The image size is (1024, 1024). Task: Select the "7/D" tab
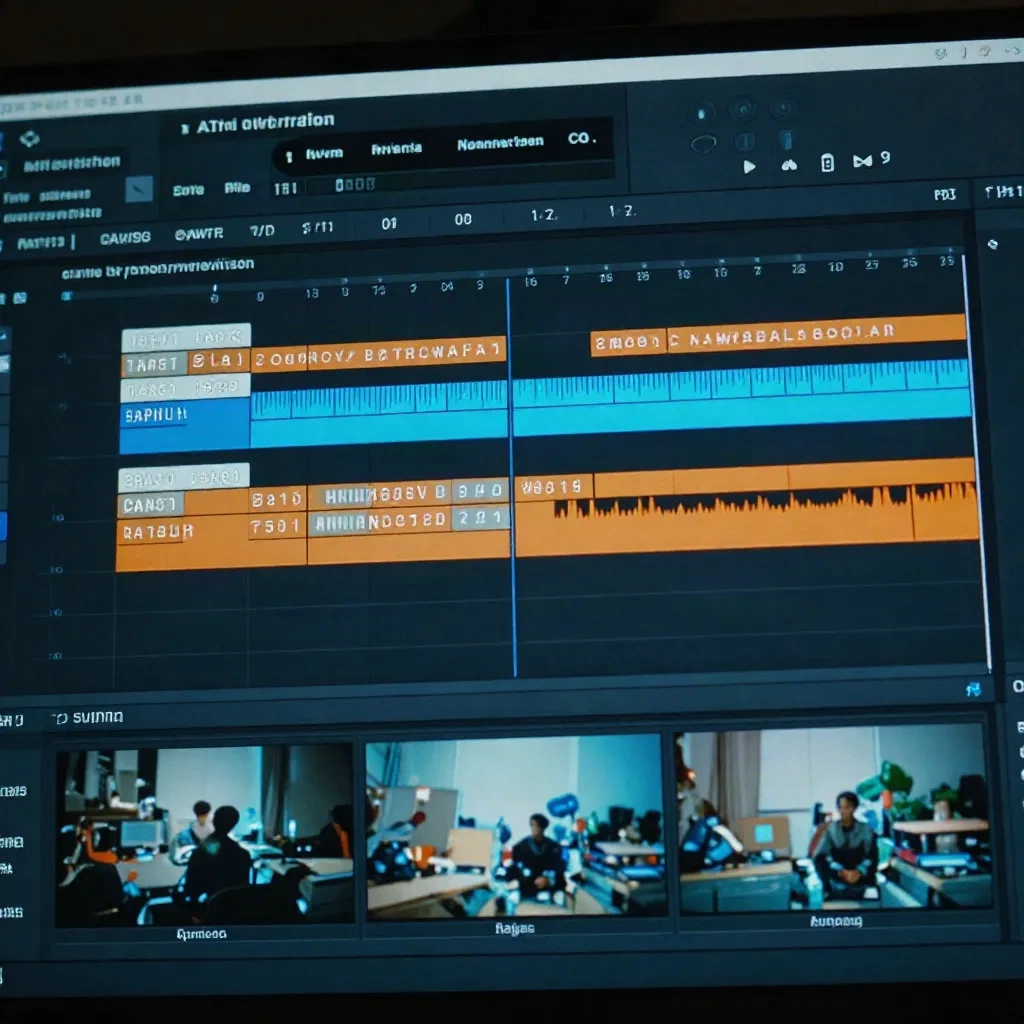(x=262, y=231)
